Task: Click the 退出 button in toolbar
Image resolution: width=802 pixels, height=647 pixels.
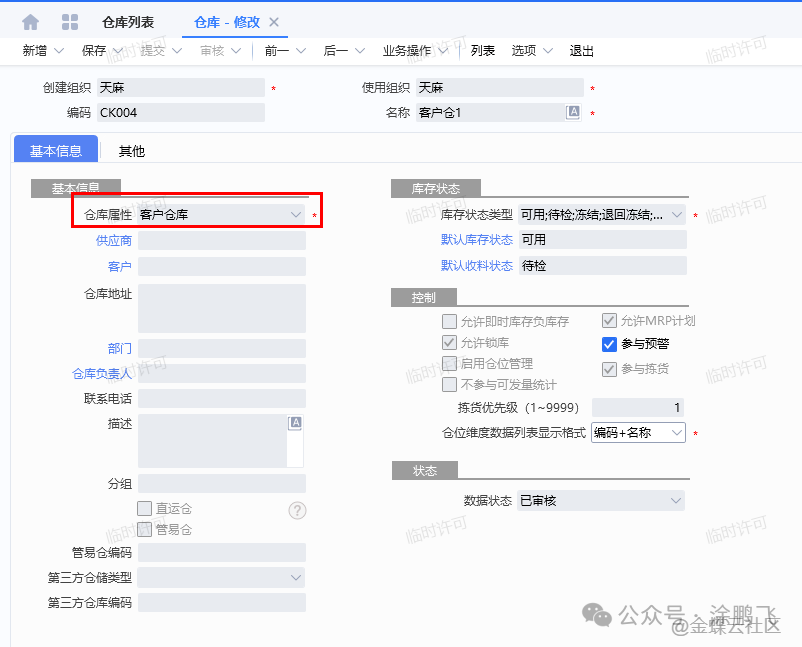Action: [581, 51]
